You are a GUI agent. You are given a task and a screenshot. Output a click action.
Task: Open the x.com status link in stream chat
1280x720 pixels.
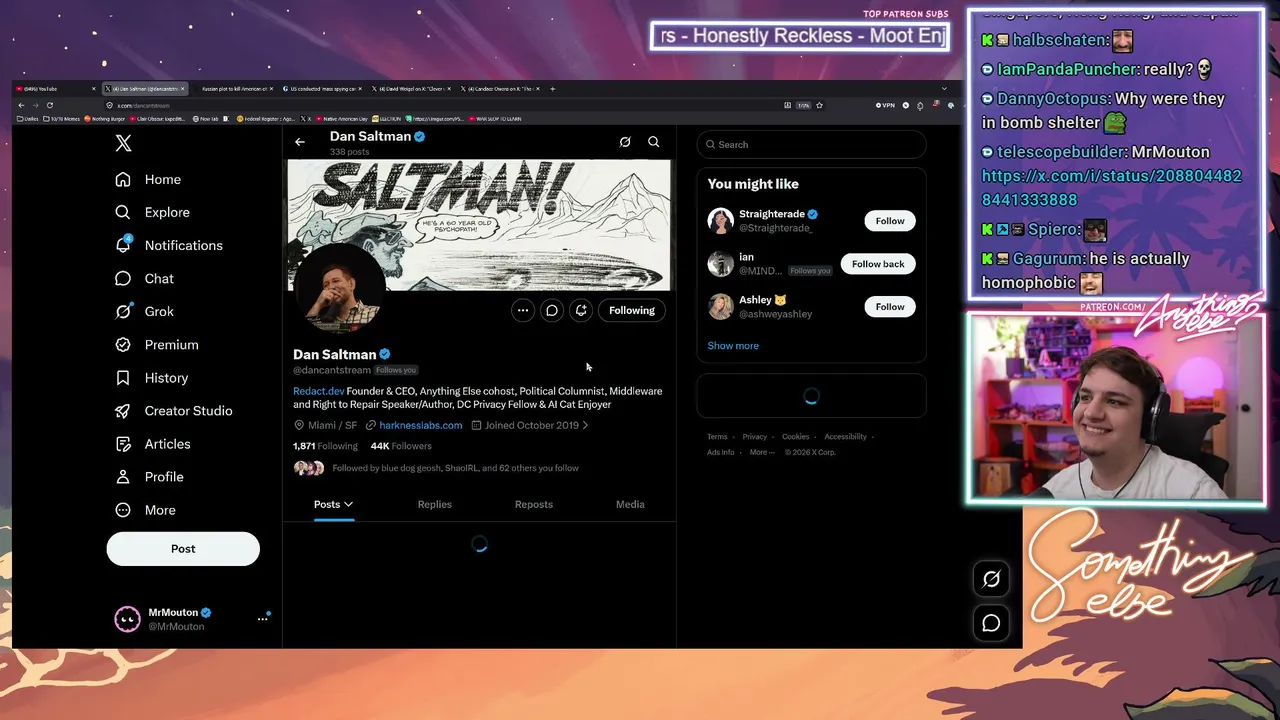click(x=1112, y=188)
